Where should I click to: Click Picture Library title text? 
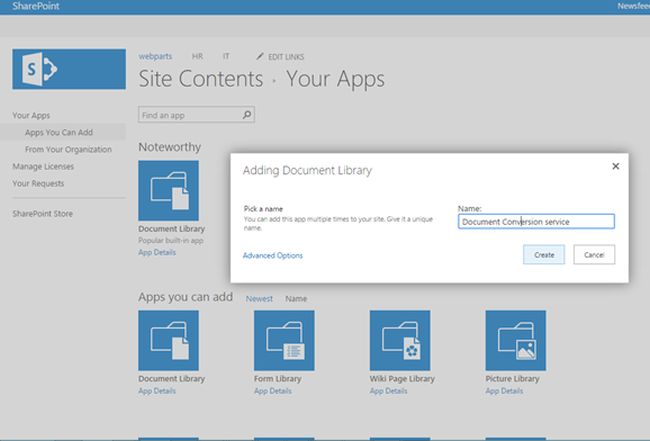[x=512, y=378]
